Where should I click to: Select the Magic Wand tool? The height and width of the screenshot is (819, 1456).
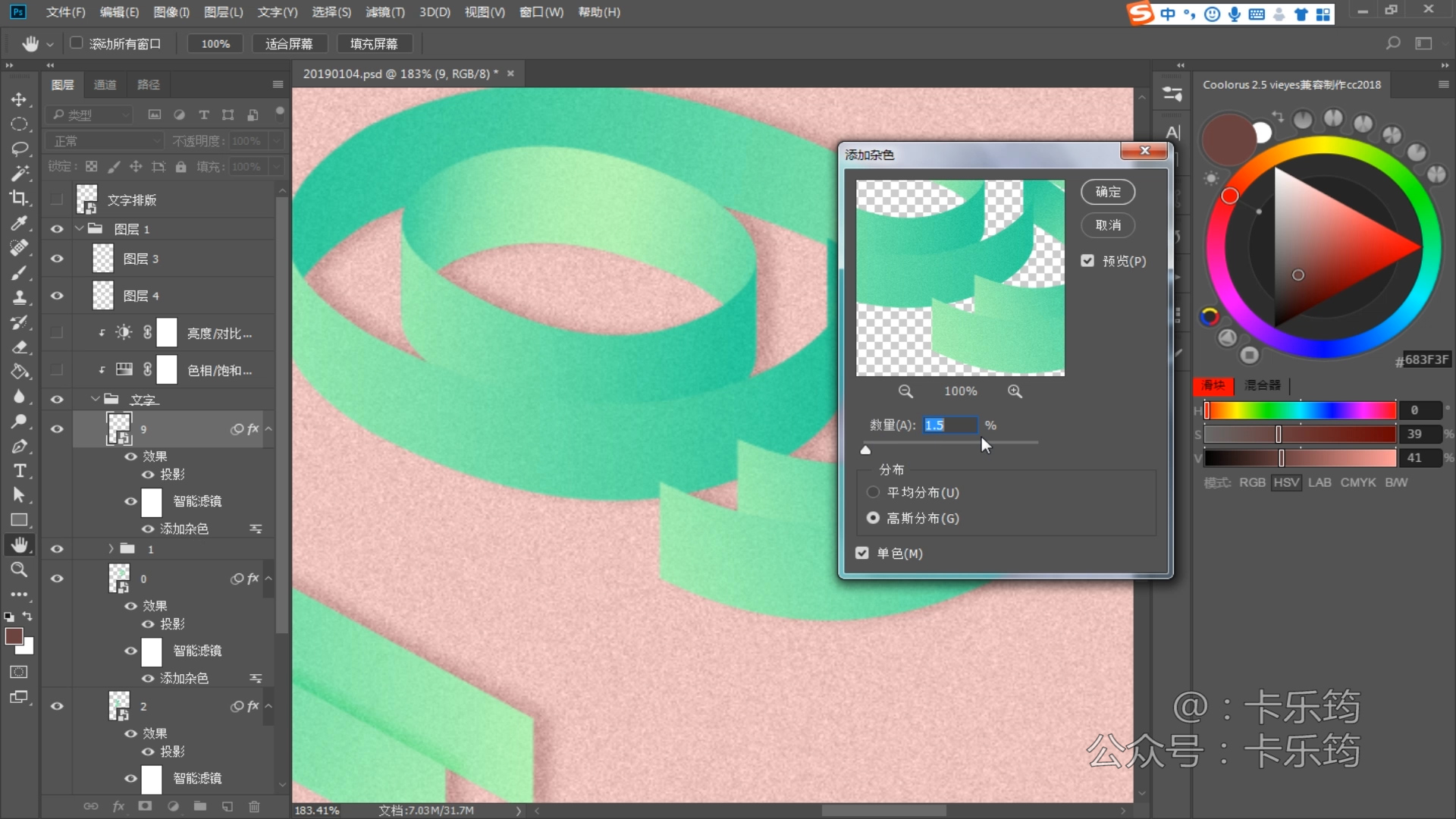tap(19, 174)
